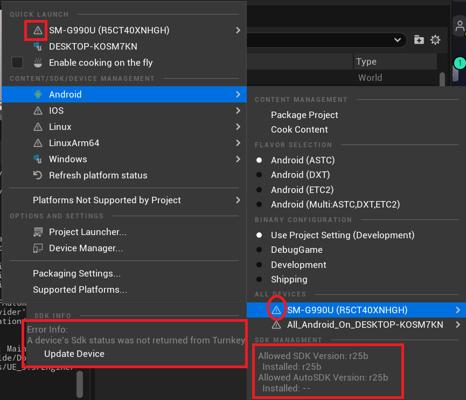Image resolution: width=466 pixels, height=400 pixels.
Task: Click the warning icon next to LinuxArm64
Action: point(38,143)
